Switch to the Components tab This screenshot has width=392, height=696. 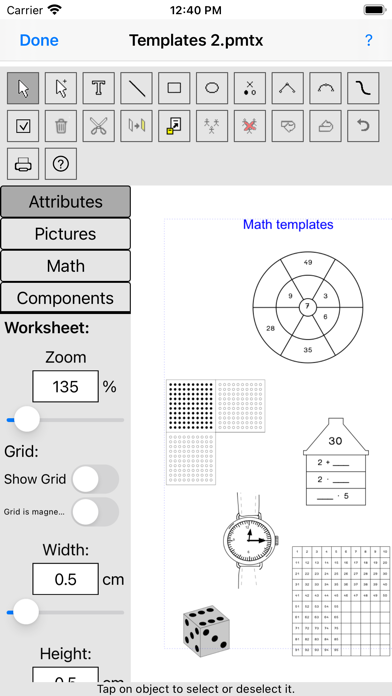[66, 298]
